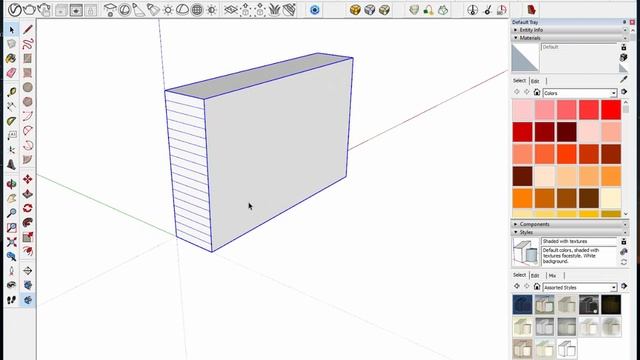Switch to Styles Select tab

519,275
